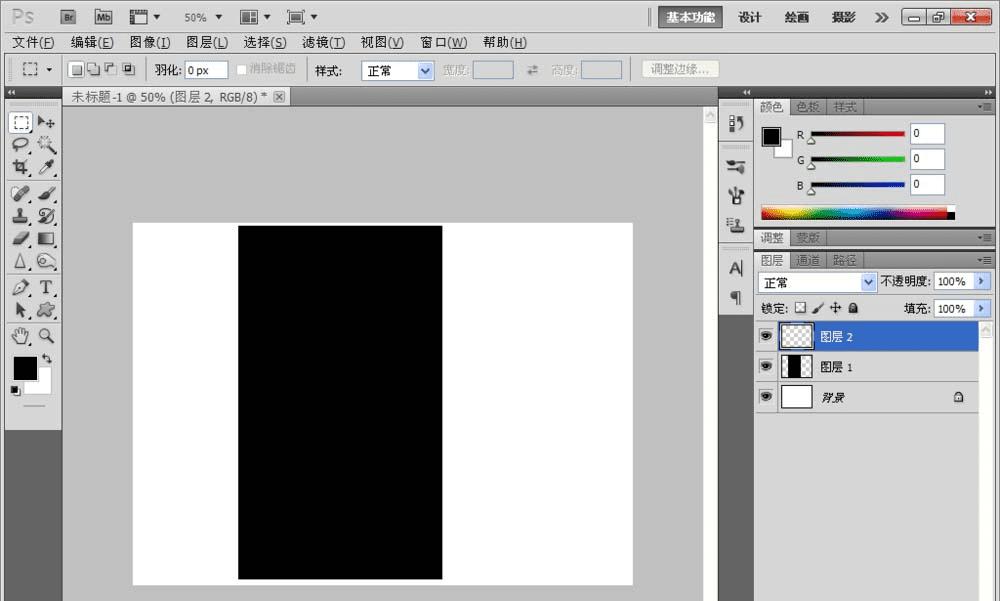Toggle visibility of the 背景 layer
Screen dimensions: 1000x601
click(x=766, y=397)
